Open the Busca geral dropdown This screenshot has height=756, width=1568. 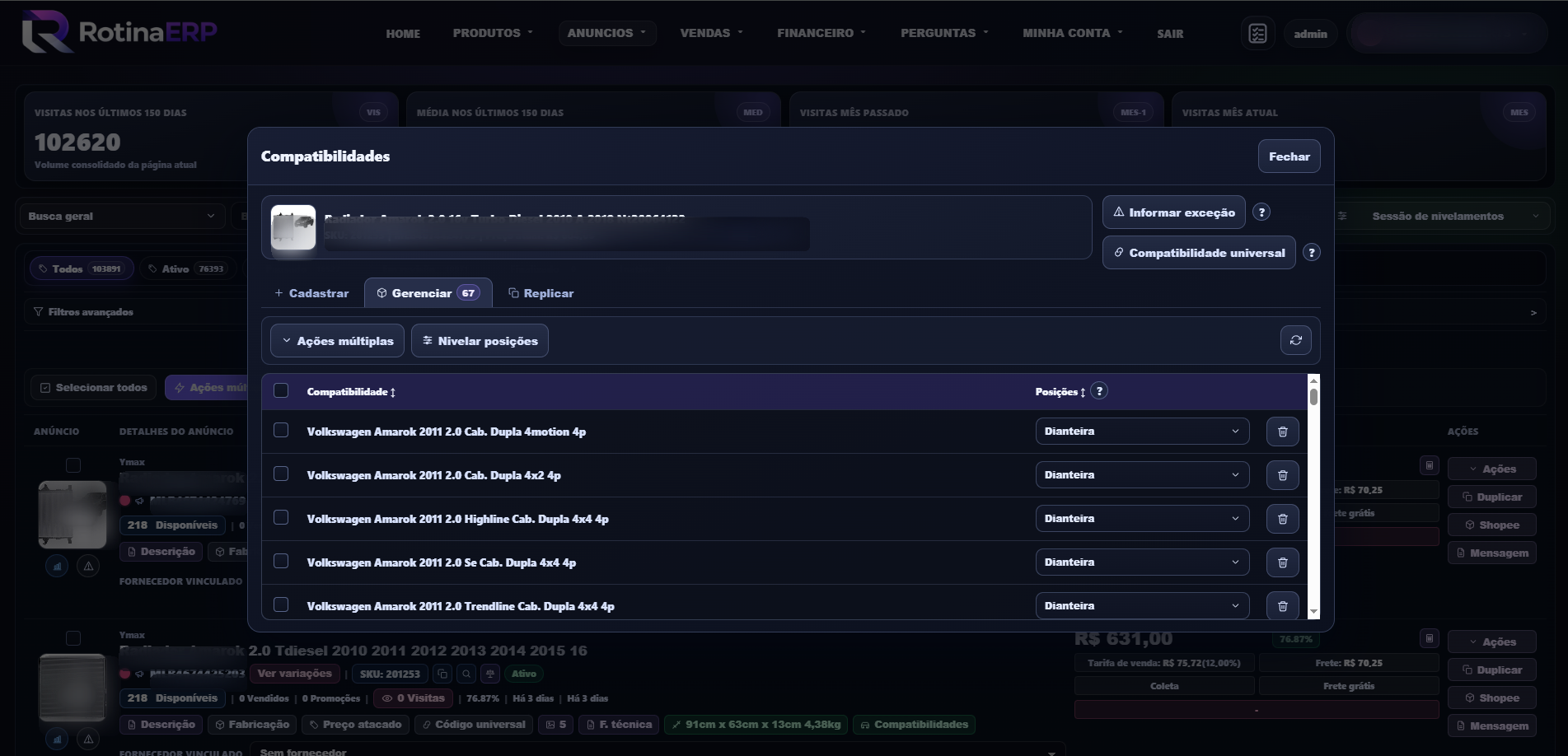(122, 216)
